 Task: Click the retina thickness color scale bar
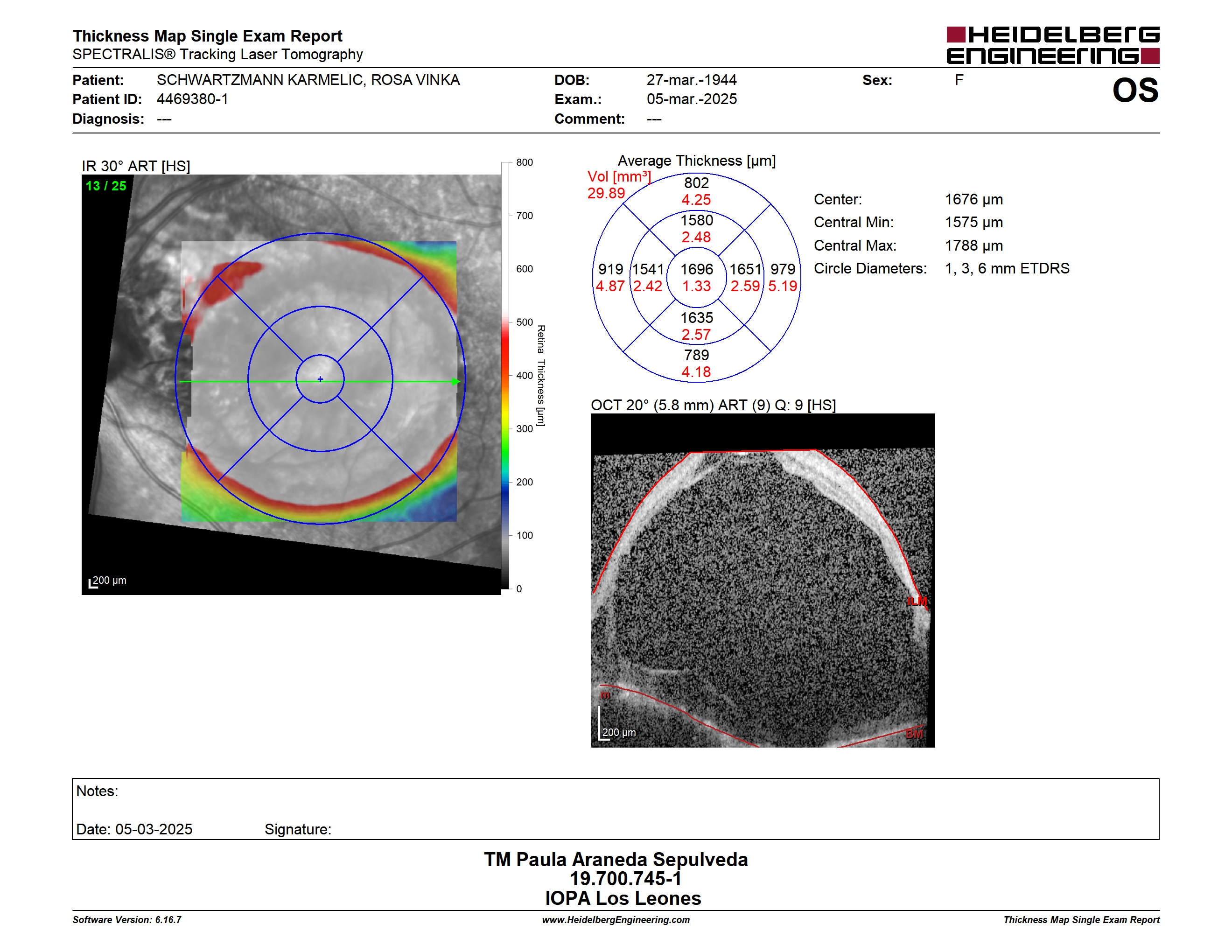(x=505, y=375)
